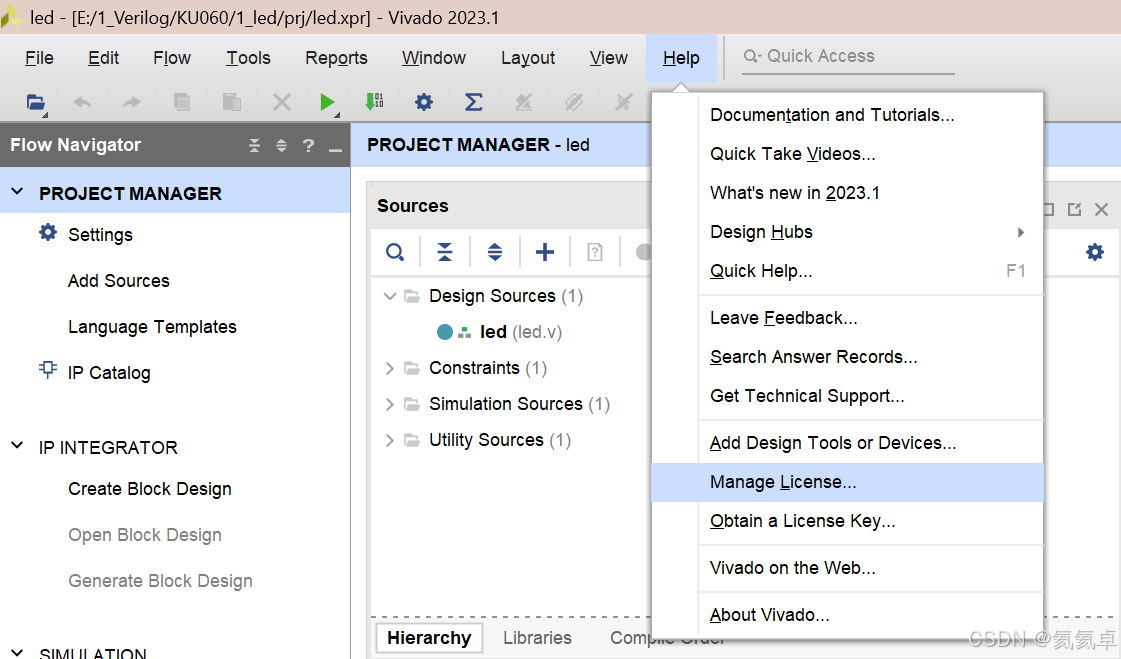Click the IP Catalog chip icon
The image size is (1121, 659).
(x=48, y=370)
